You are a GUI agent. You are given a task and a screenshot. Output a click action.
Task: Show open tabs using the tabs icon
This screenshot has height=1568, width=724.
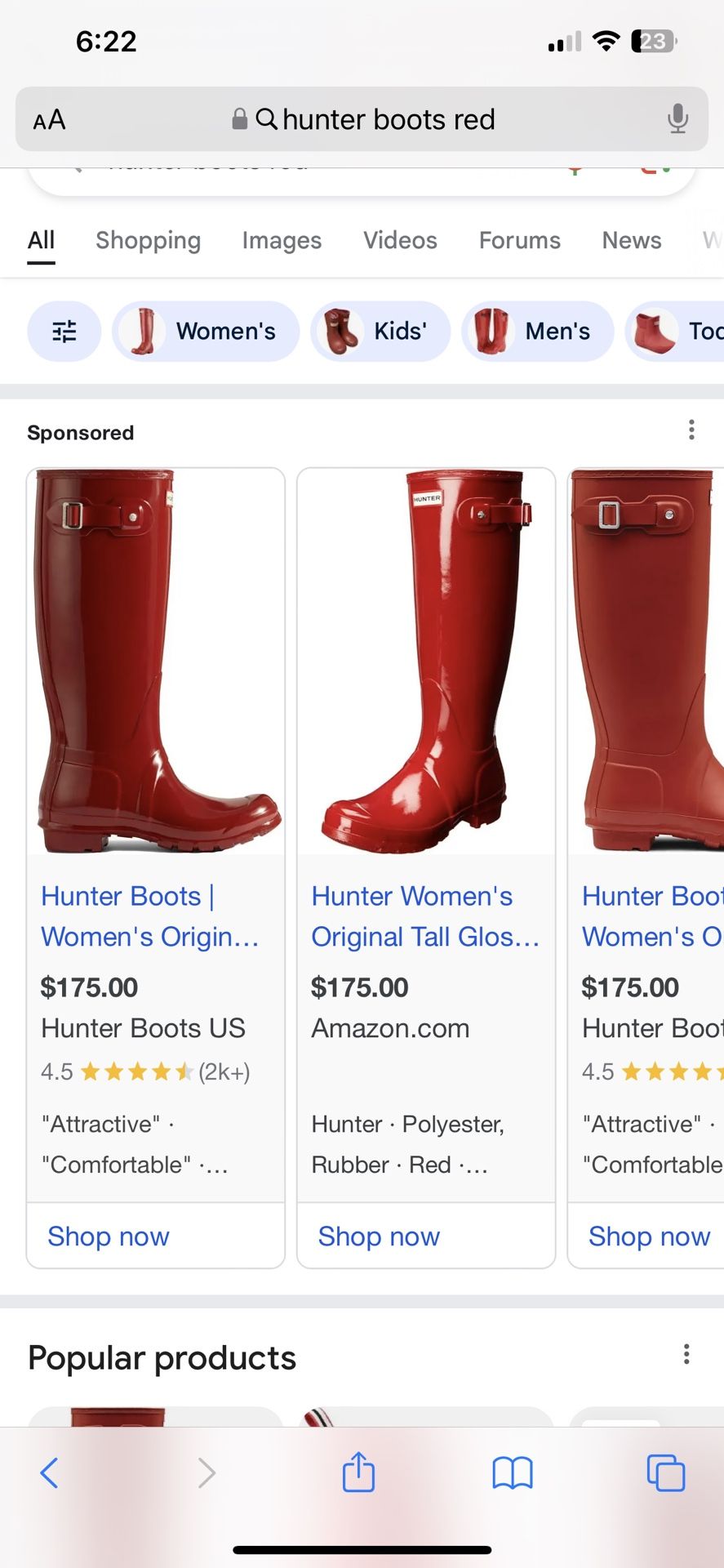coord(666,1473)
